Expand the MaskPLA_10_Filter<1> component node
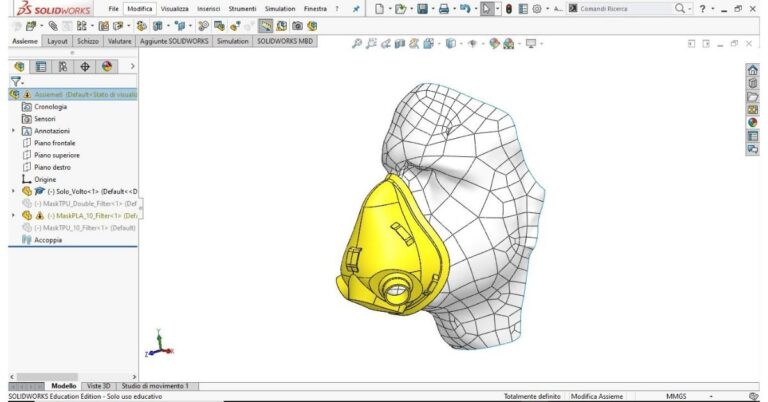The height and width of the screenshot is (402, 768). tap(13, 215)
